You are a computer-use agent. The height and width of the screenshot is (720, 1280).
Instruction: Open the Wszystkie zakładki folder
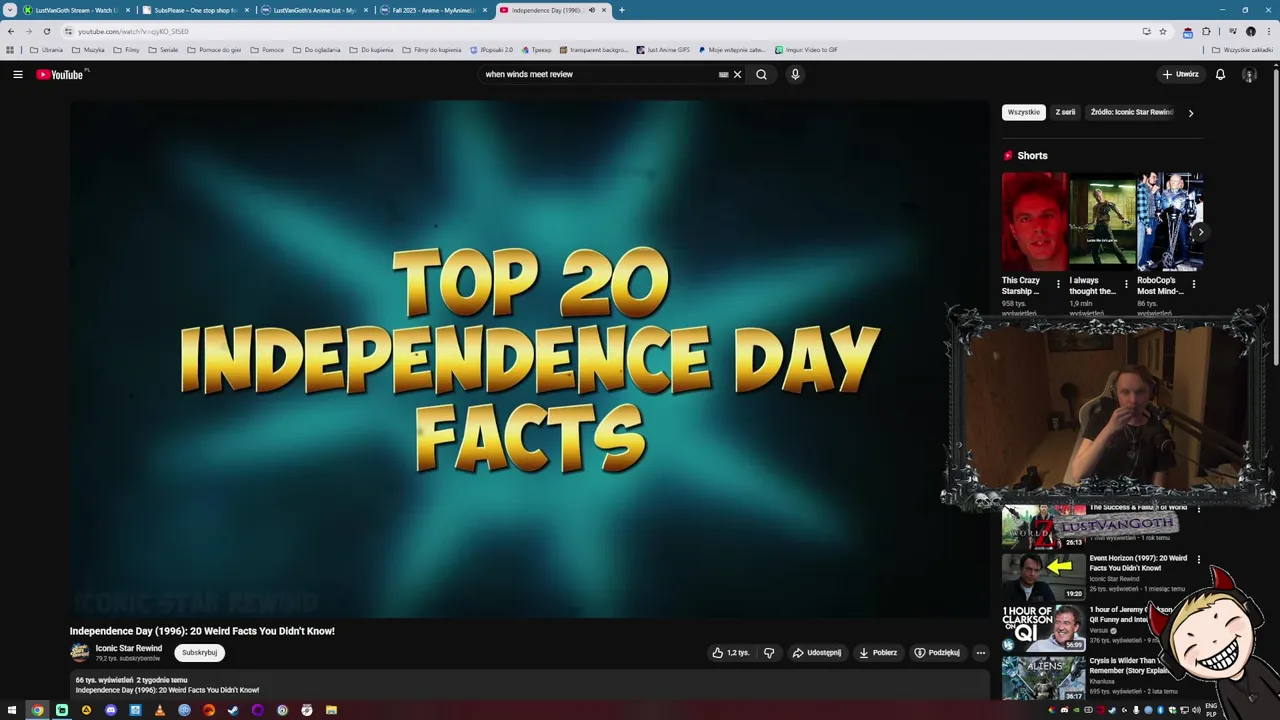pyautogui.click(x=1243, y=49)
